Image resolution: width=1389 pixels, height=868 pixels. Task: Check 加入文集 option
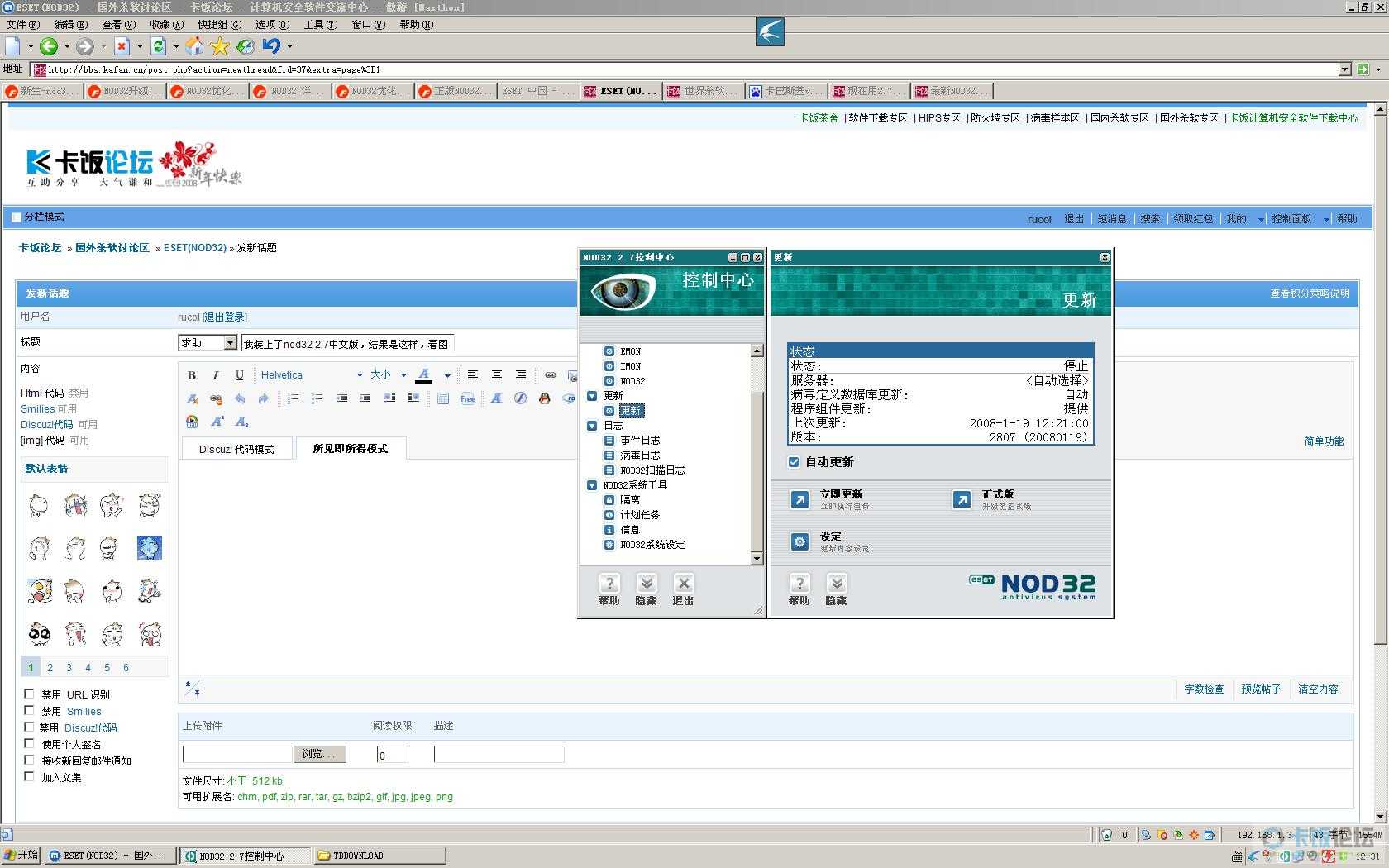(x=29, y=777)
